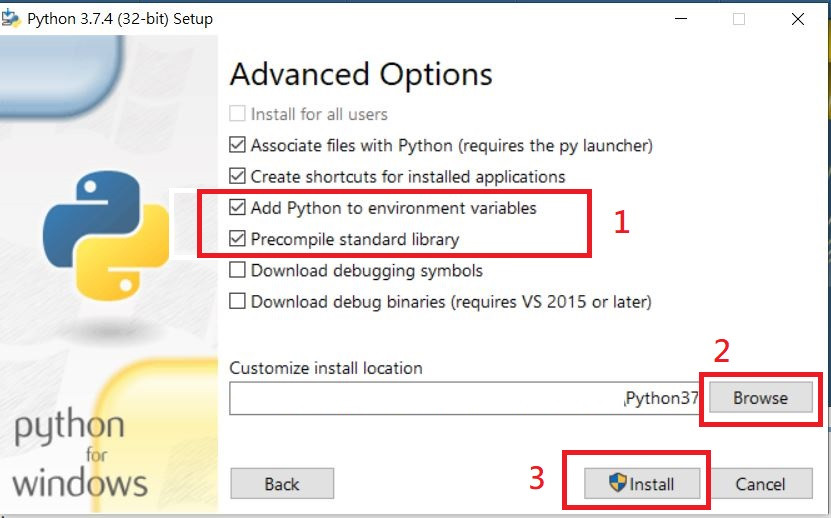
Task: Uncheck Precompile standard library option
Action: [x=238, y=239]
